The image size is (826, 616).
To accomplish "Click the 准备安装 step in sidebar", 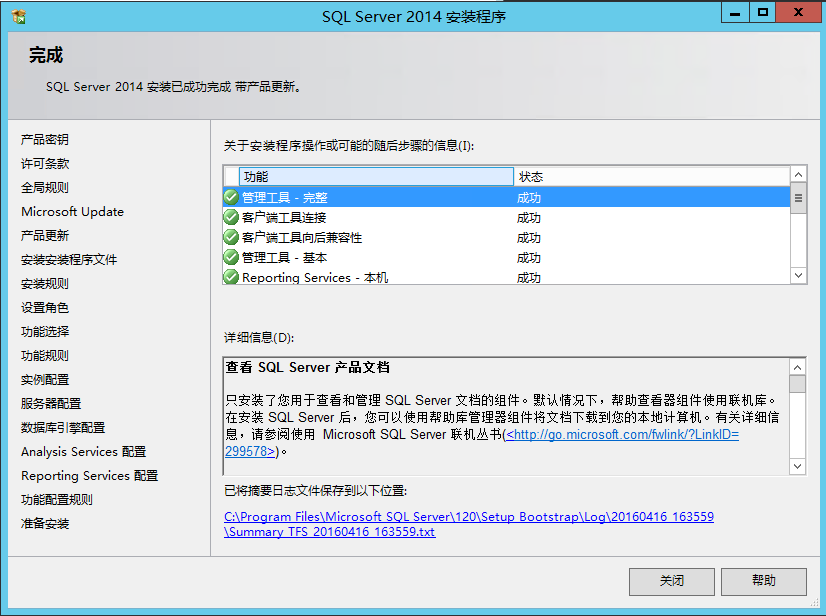I will coord(45,524).
